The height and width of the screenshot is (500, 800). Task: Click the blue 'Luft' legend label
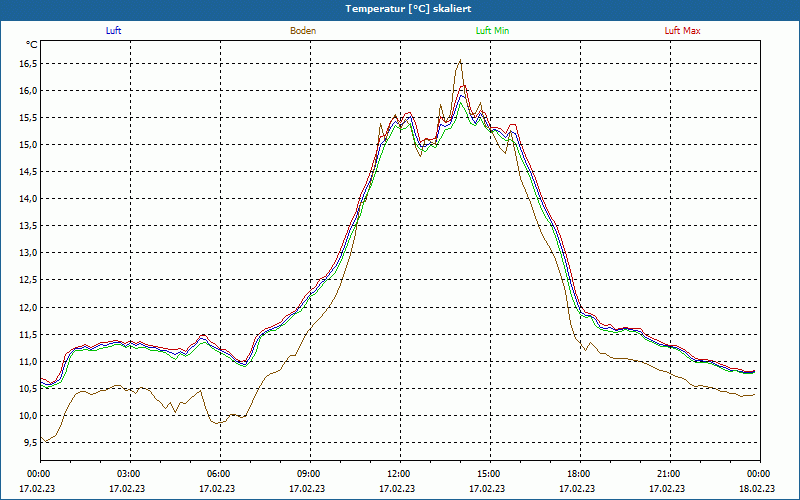[113, 31]
